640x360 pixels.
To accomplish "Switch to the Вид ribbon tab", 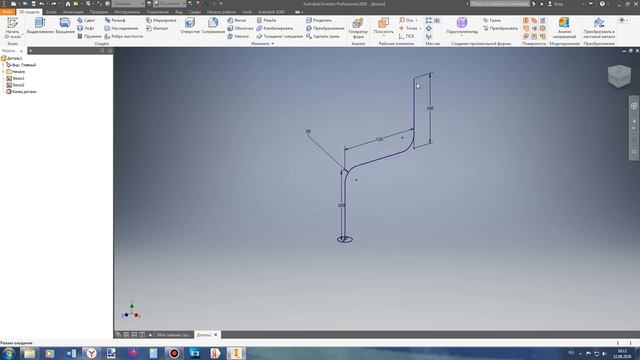I will pos(178,12).
